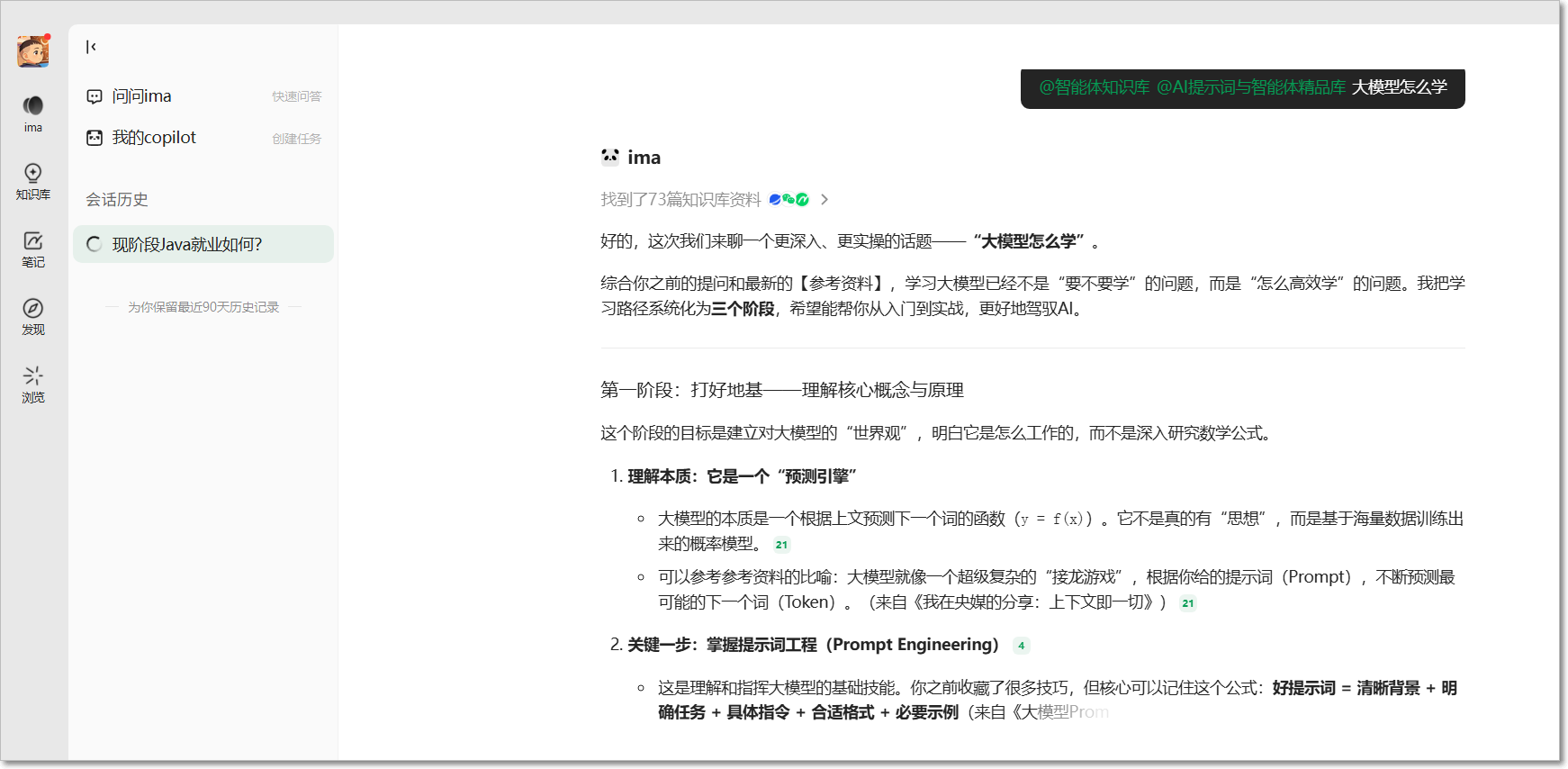Click the loading spinner on Java conversation

coord(94,244)
